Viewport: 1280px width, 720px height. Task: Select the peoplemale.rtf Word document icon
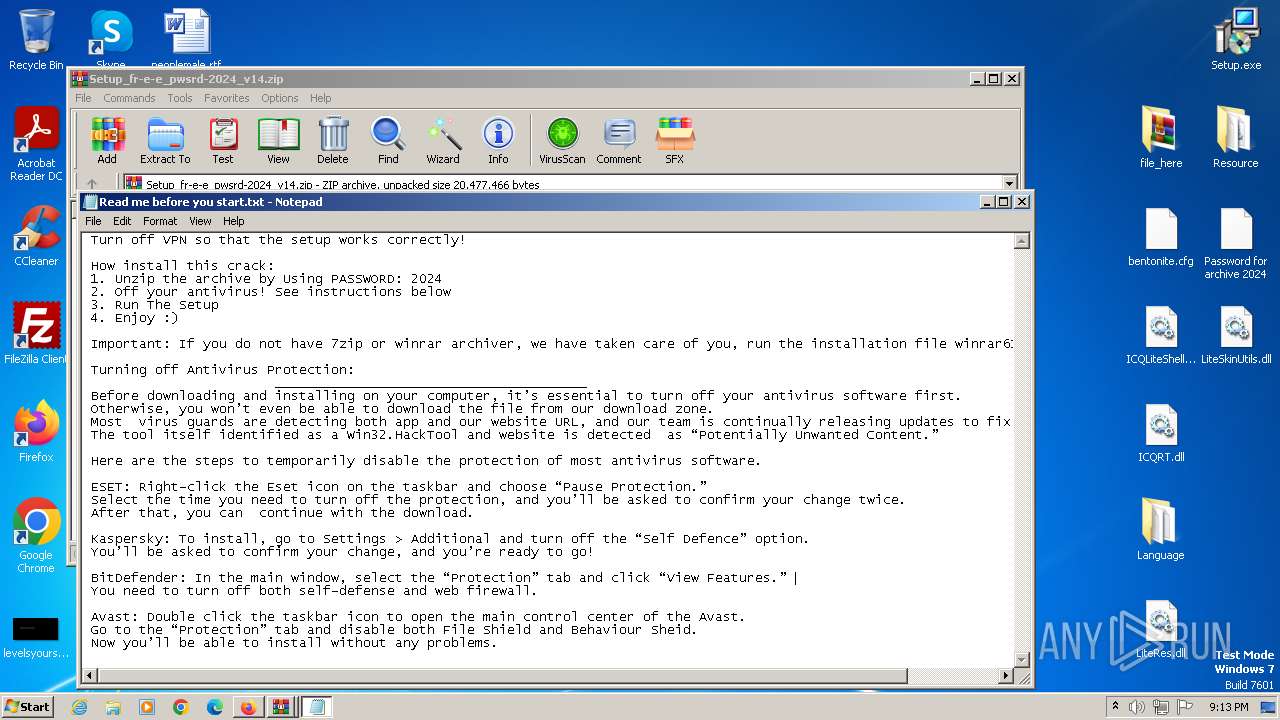[186, 40]
